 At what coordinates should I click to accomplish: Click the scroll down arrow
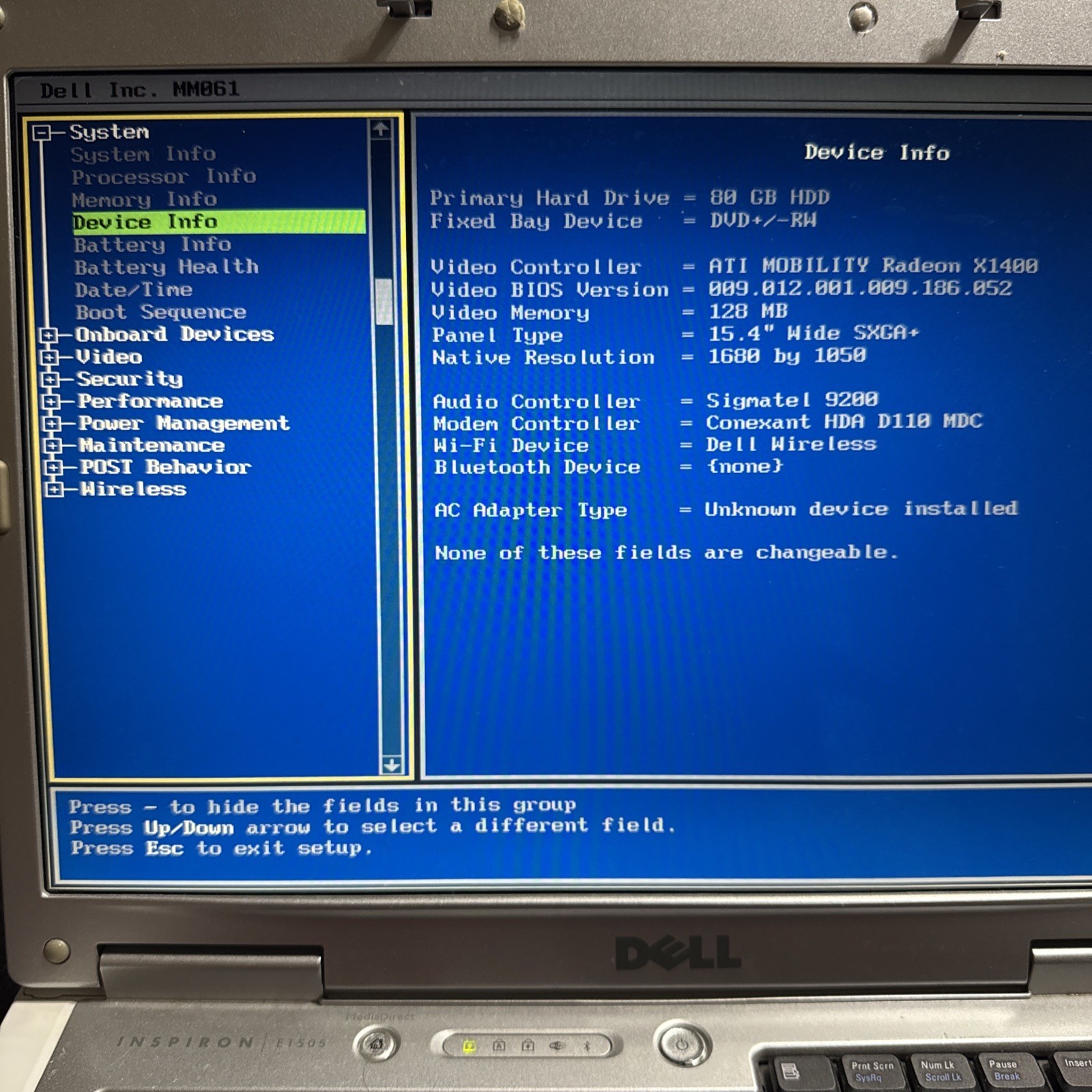[x=391, y=765]
